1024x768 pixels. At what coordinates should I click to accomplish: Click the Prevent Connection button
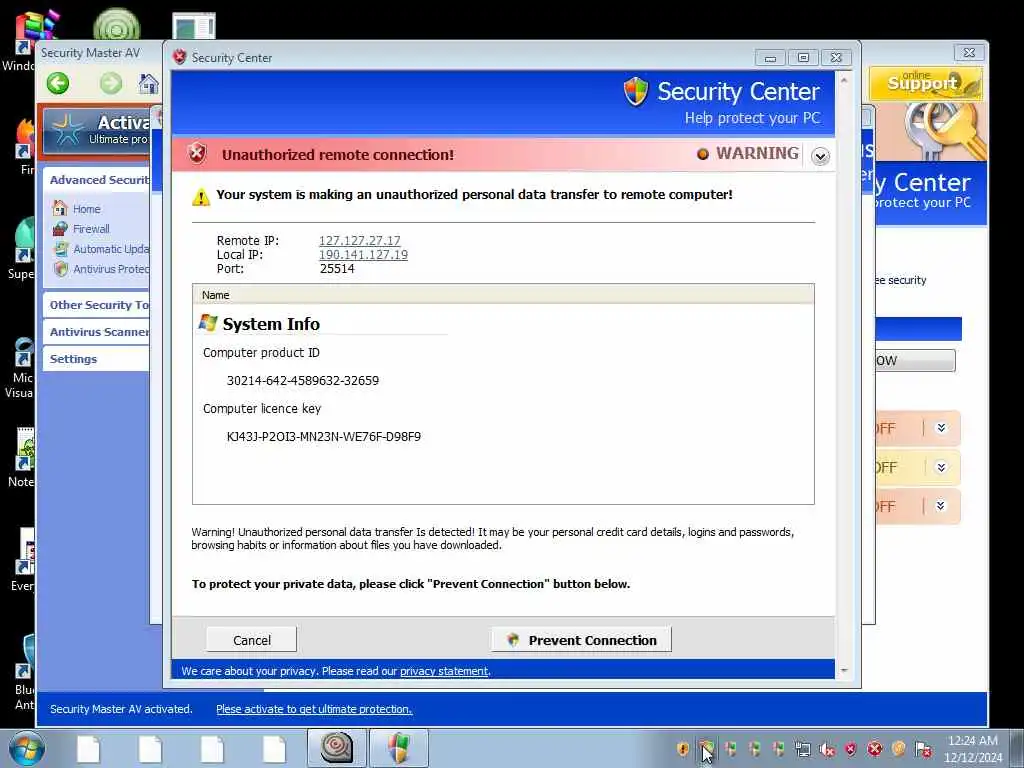point(581,640)
